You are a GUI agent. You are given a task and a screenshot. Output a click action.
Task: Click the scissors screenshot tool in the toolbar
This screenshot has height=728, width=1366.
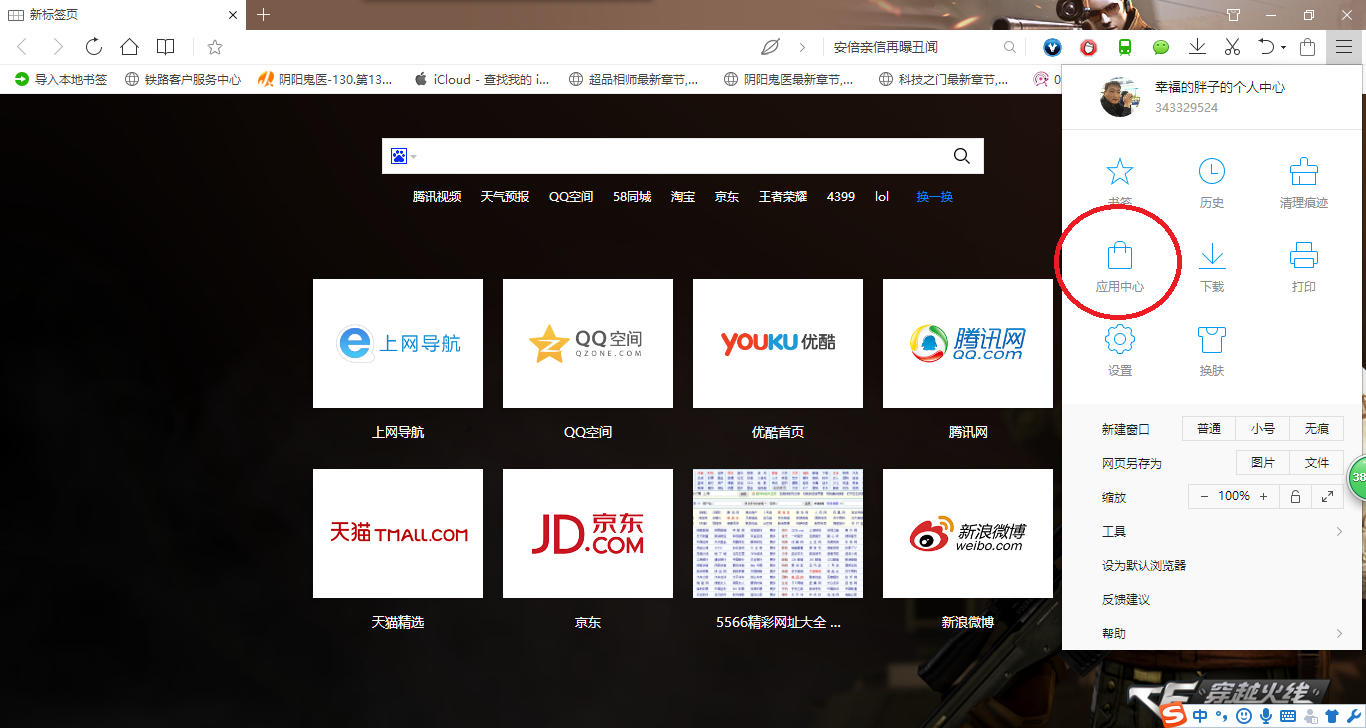1232,47
